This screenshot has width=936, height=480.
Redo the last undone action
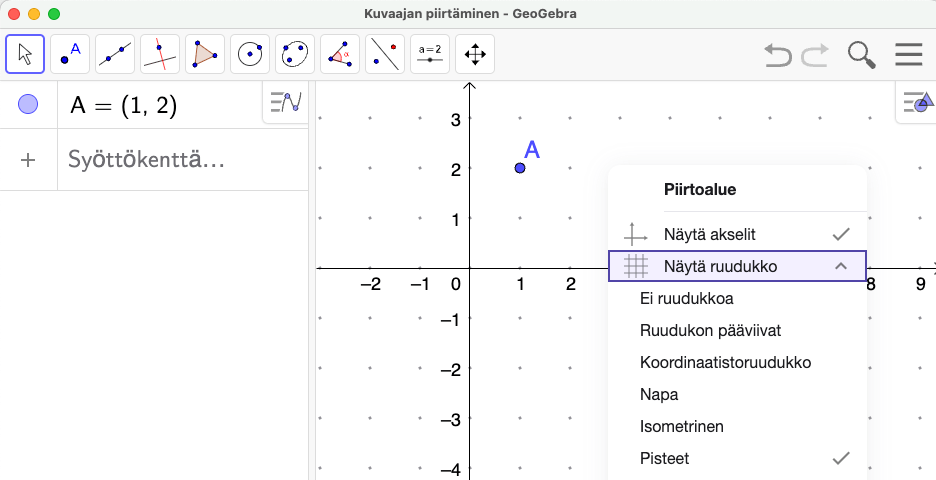[815, 55]
